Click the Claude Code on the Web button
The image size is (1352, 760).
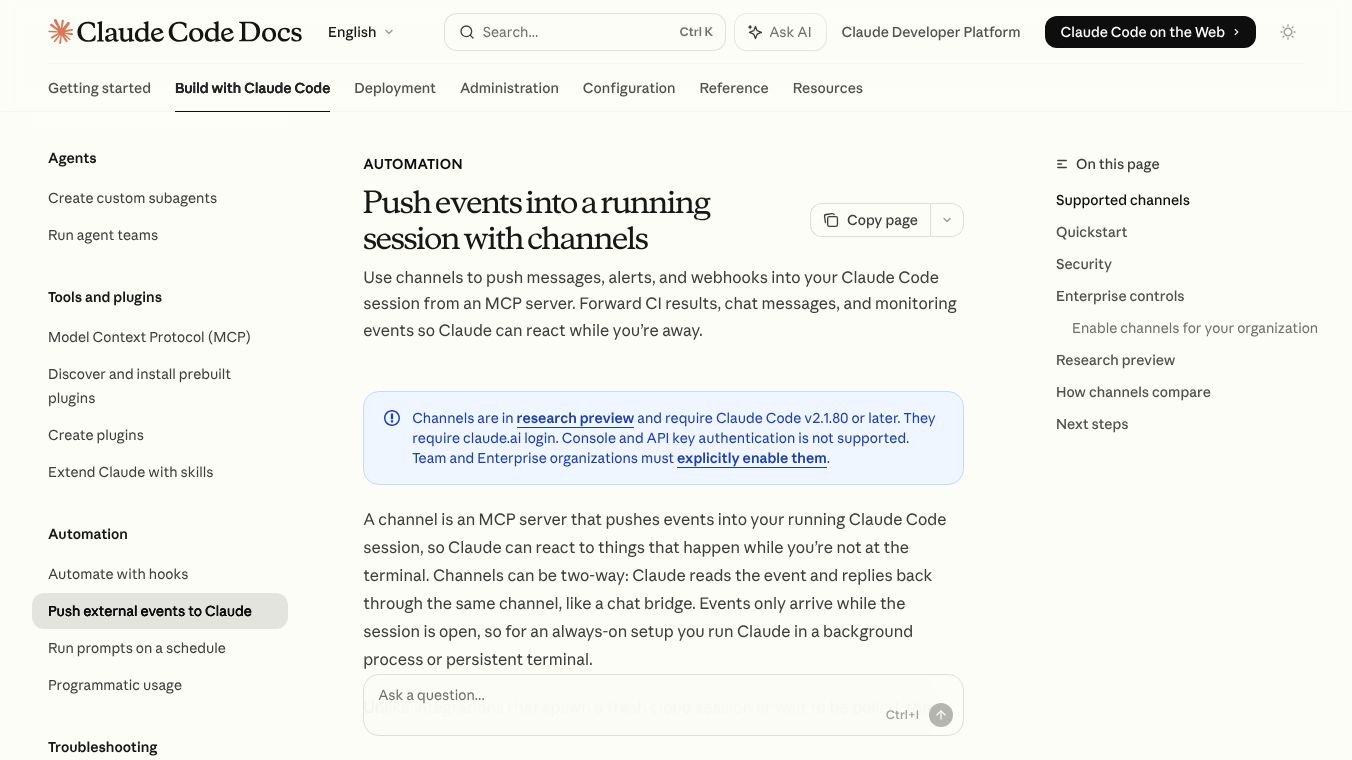pyautogui.click(x=1150, y=32)
